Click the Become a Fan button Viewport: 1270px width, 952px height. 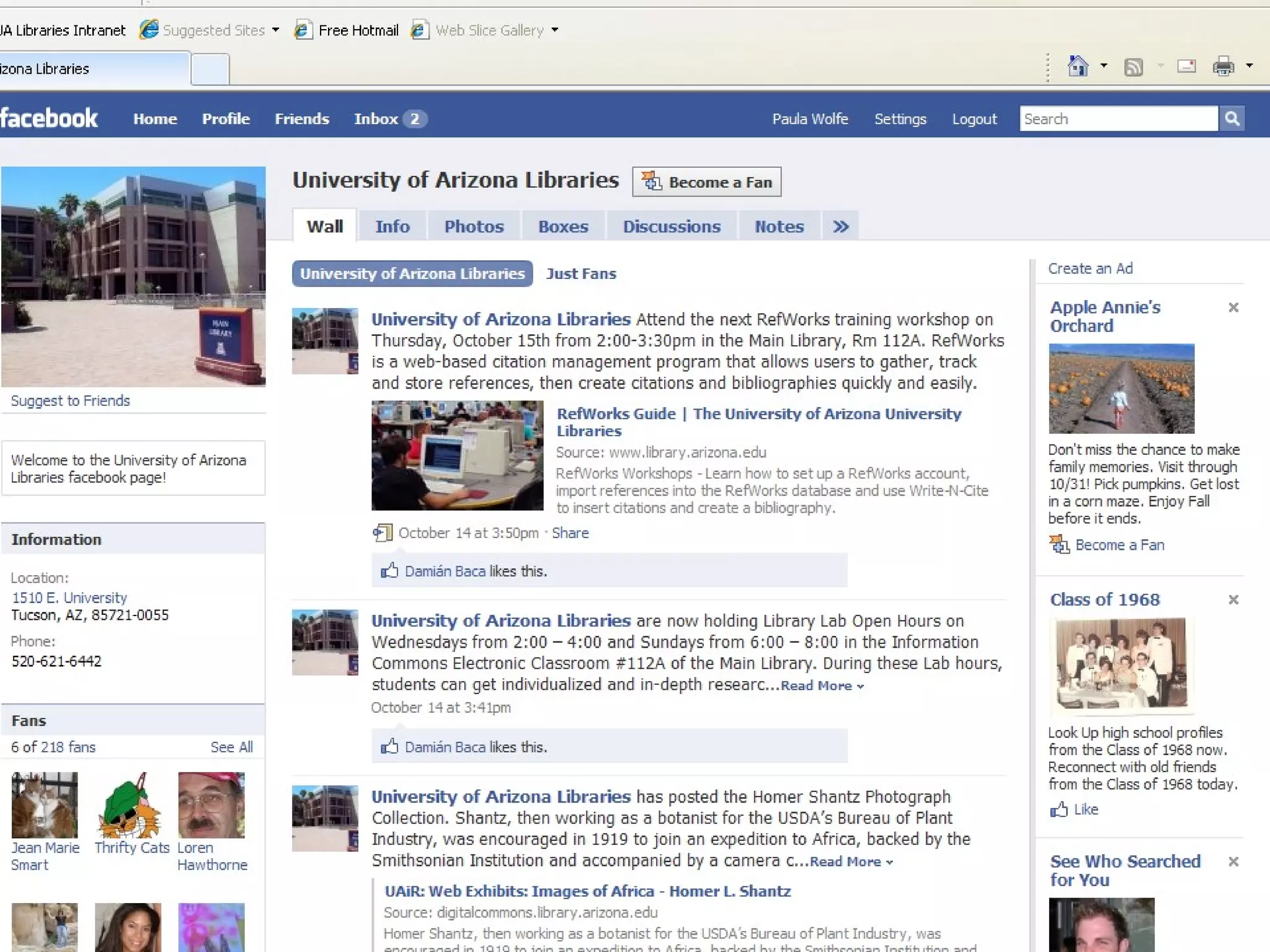click(x=707, y=182)
